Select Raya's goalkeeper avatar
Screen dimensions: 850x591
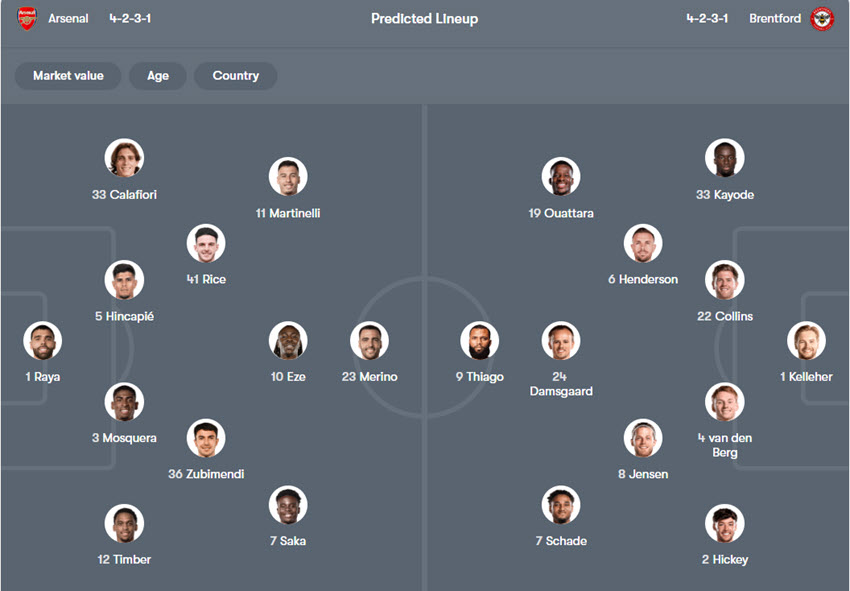[43, 341]
